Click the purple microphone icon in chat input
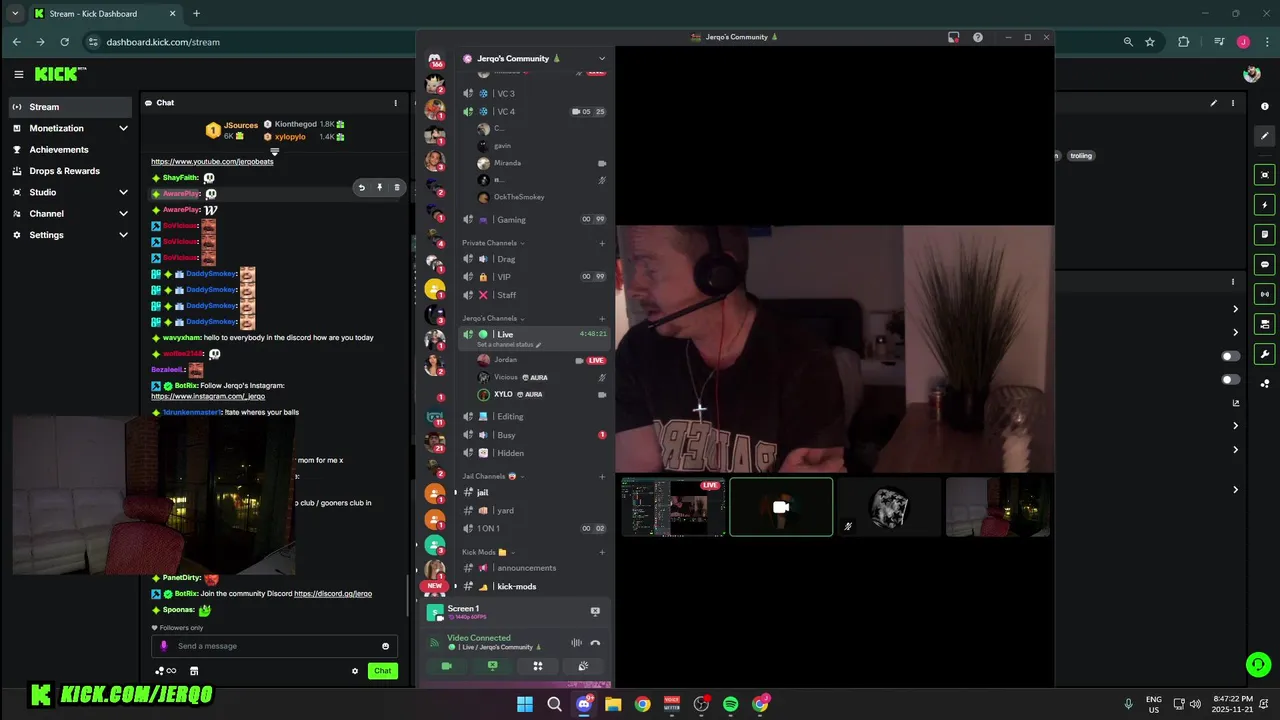 pos(164,646)
